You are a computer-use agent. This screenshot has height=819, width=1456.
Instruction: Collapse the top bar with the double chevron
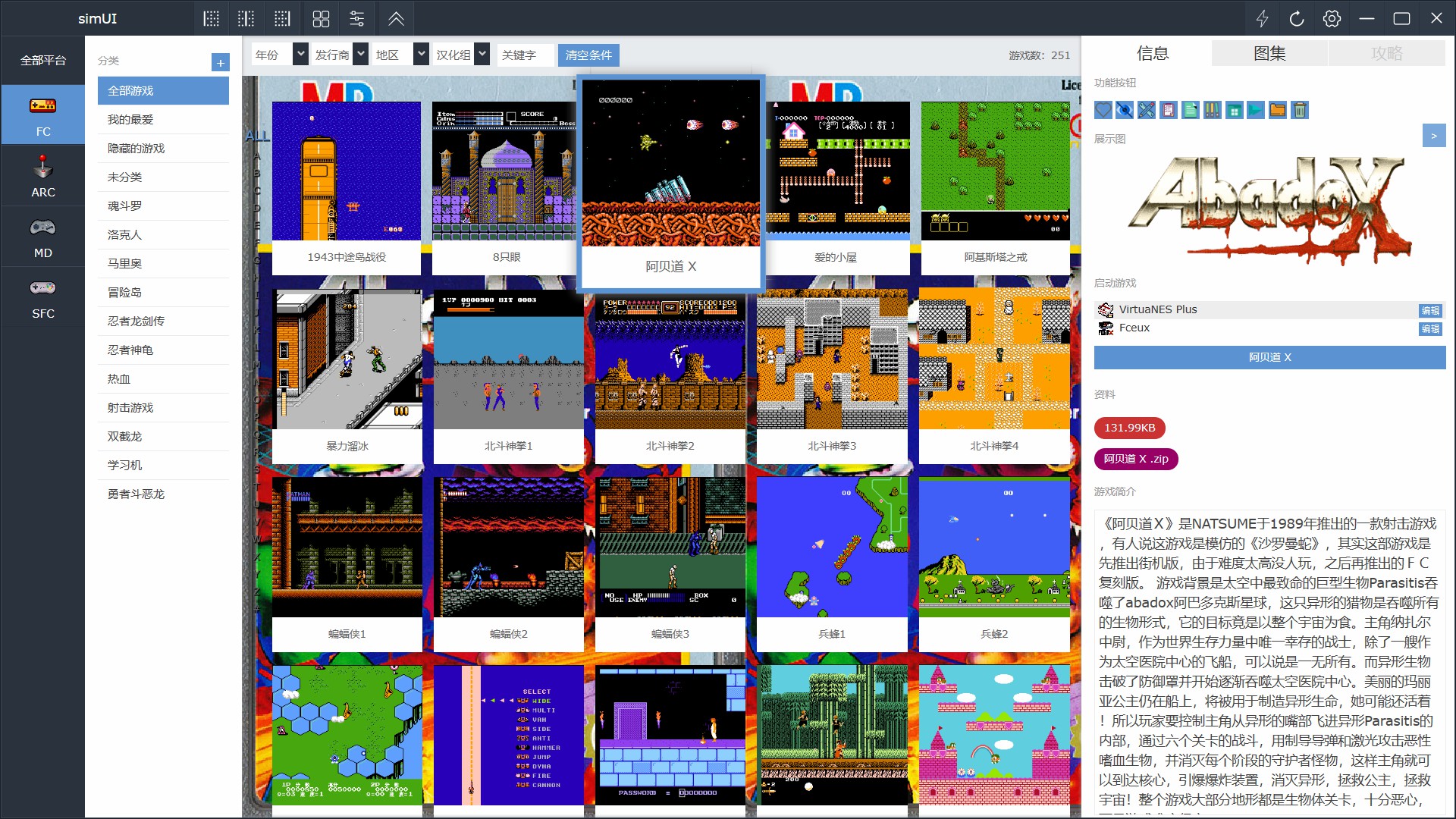(x=395, y=18)
